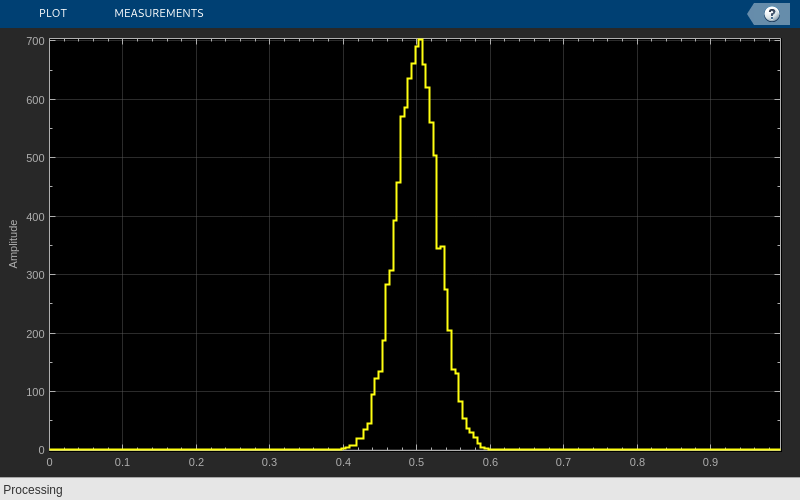800x500 pixels.
Task: Click the y-axis tick label 300
Action: [x=35, y=275]
